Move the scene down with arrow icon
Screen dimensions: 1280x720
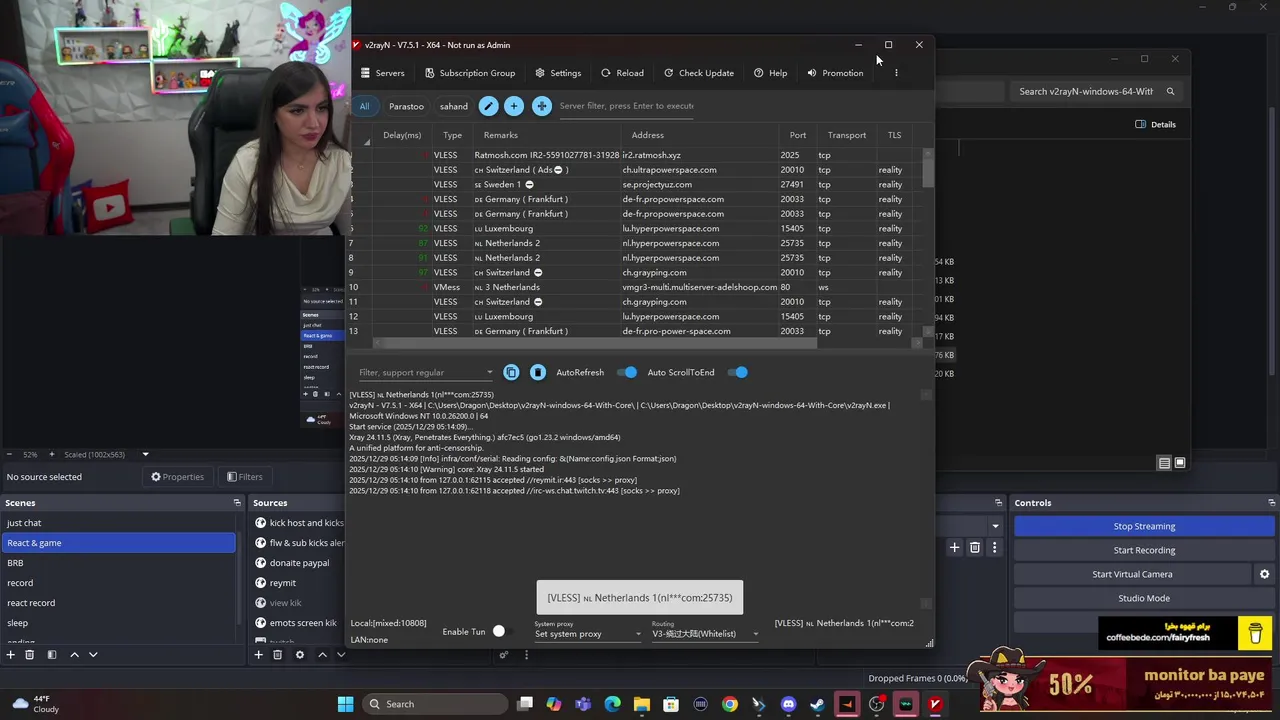(x=93, y=655)
